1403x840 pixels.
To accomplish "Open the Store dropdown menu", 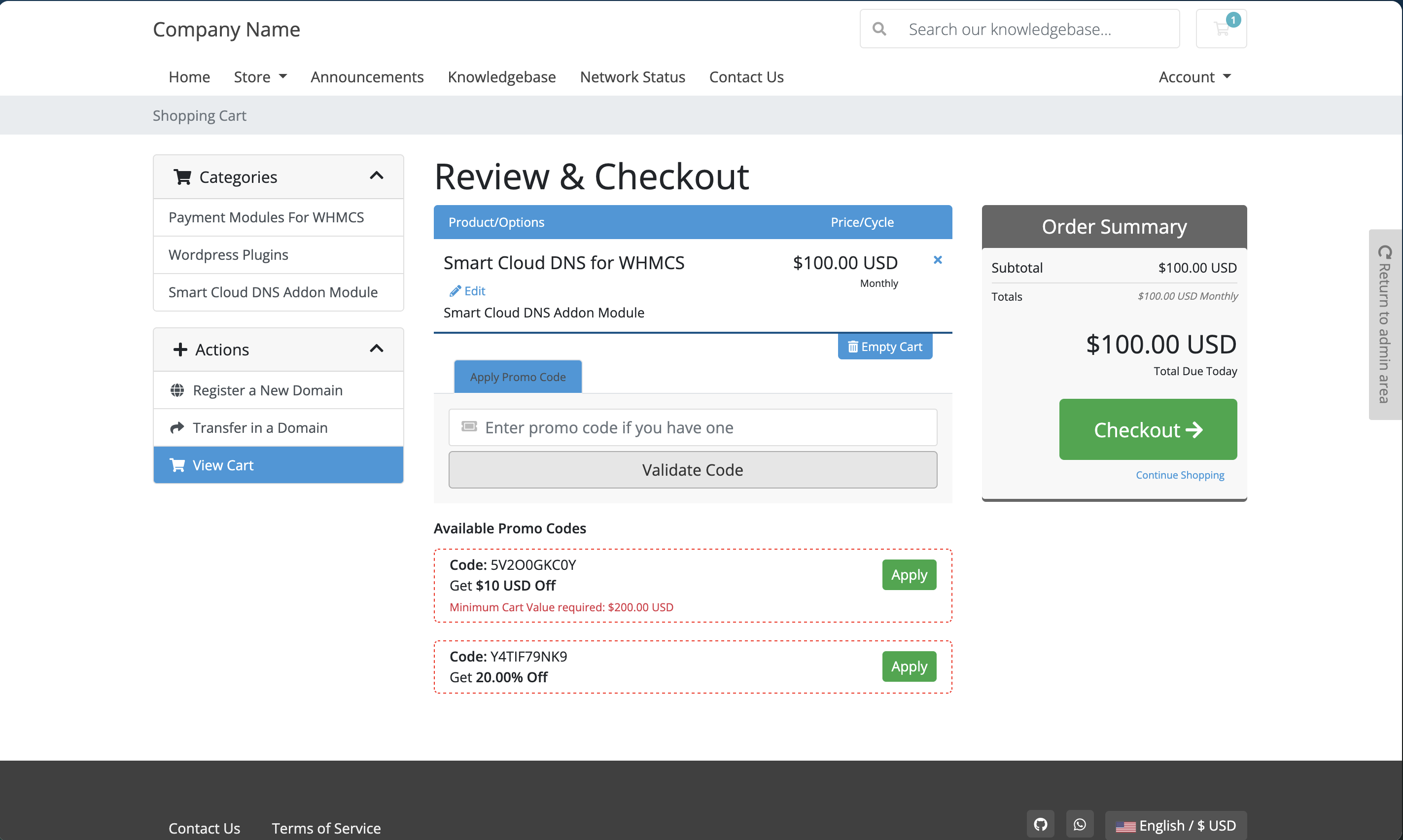I will tap(260, 77).
